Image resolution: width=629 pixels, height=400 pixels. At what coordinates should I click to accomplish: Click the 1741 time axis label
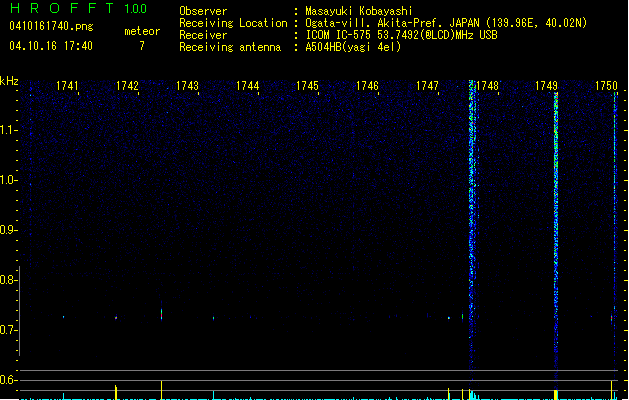tap(67, 86)
